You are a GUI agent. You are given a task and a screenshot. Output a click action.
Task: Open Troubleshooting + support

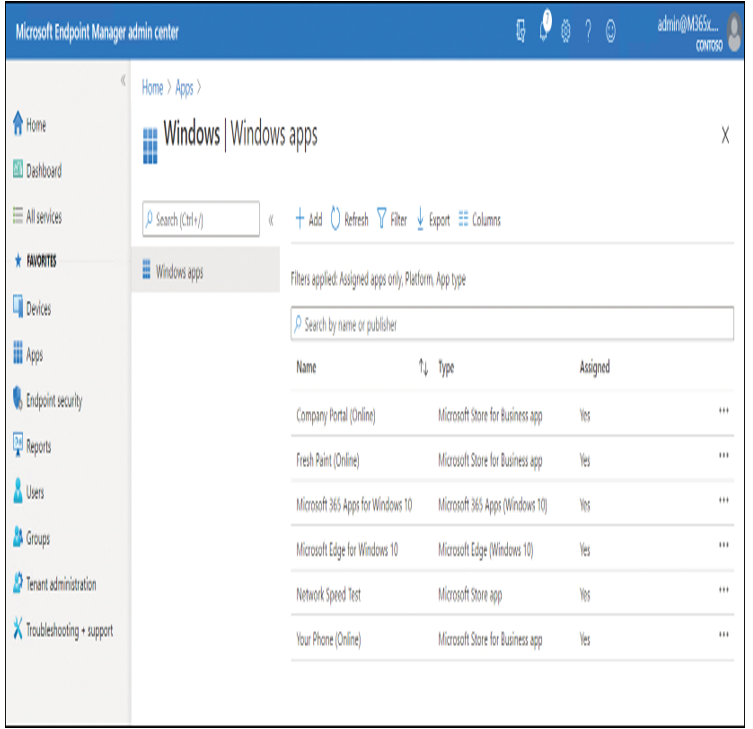pyautogui.click(x=63, y=630)
